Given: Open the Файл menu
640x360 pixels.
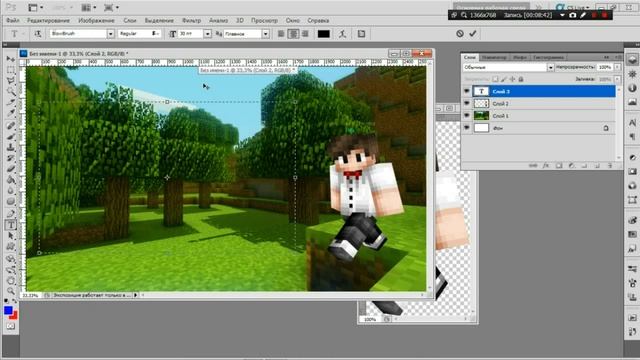Looking at the screenshot, I should [x=13, y=20].
